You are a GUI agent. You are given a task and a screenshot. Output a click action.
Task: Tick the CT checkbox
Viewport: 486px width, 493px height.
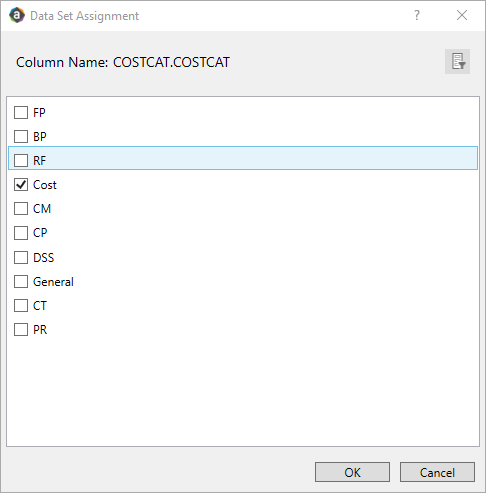[21, 305]
